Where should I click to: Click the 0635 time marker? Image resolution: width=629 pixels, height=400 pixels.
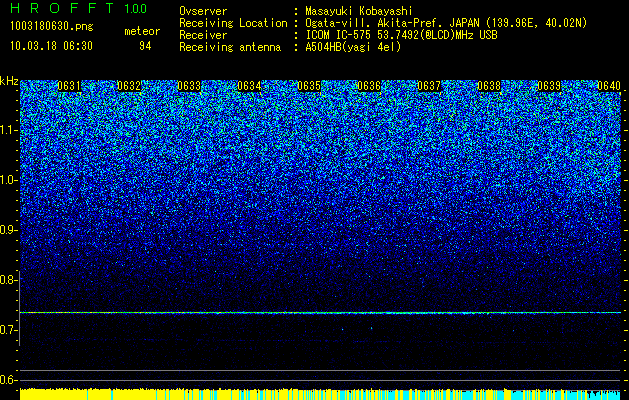click(x=309, y=86)
